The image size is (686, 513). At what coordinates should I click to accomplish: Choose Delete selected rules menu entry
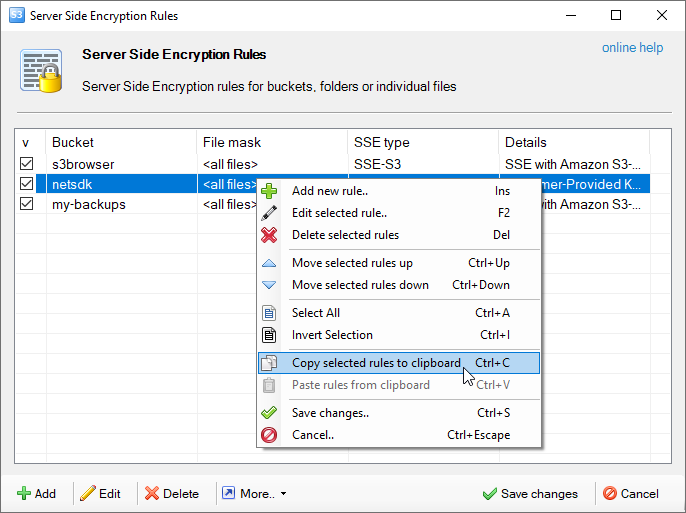(399, 235)
